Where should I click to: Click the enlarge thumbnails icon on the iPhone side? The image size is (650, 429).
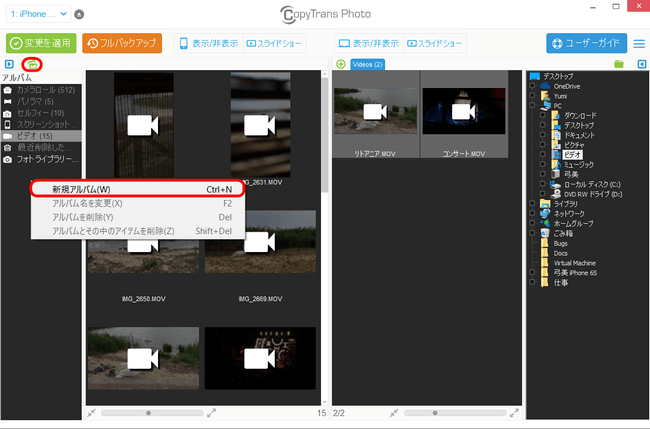click(211, 413)
